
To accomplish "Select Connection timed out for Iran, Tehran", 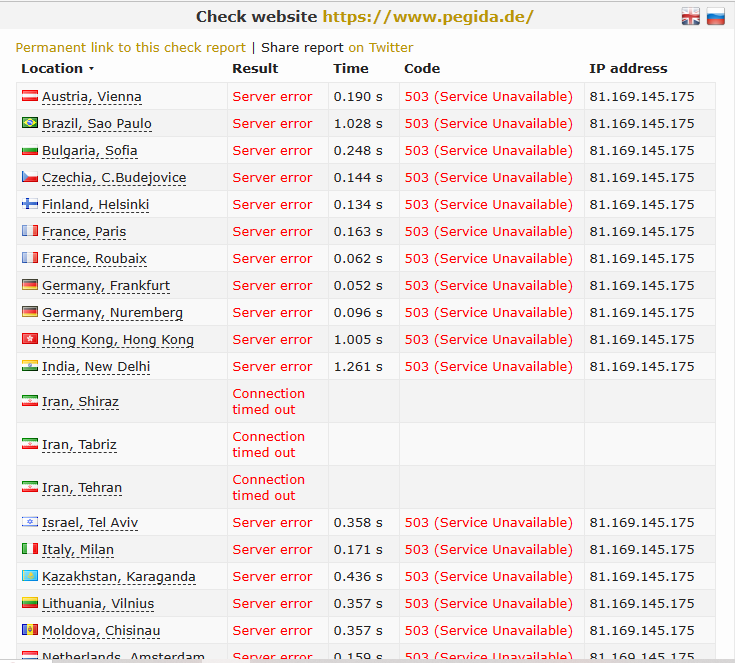I will [x=269, y=487].
